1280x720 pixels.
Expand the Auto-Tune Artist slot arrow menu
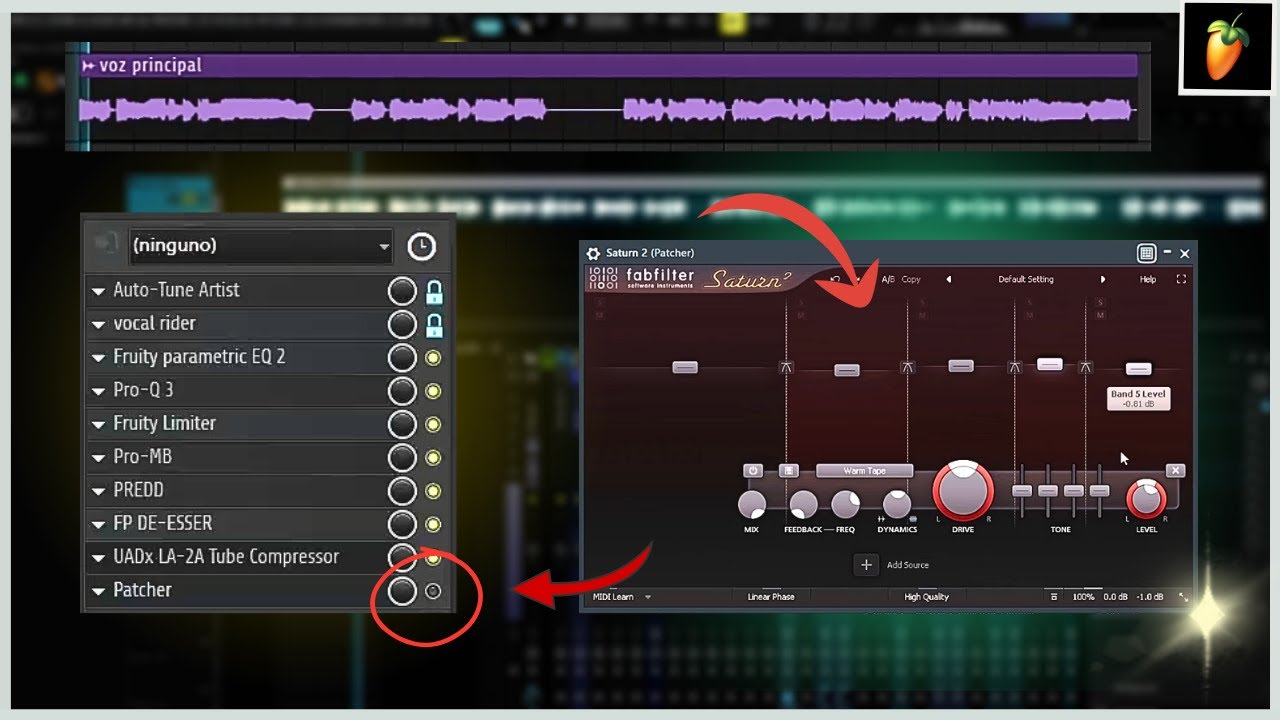click(x=98, y=292)
